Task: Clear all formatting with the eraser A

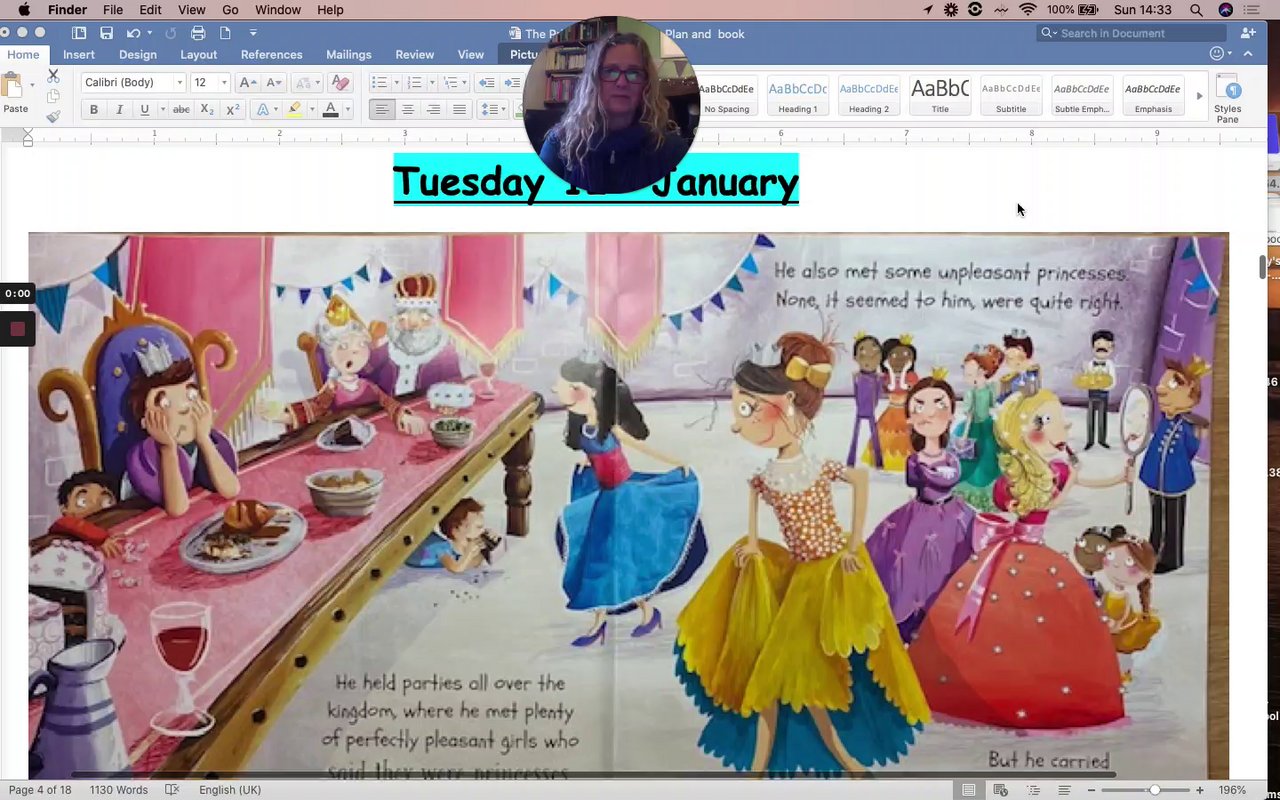Action: pyautogui.click(x=340, y=83)
